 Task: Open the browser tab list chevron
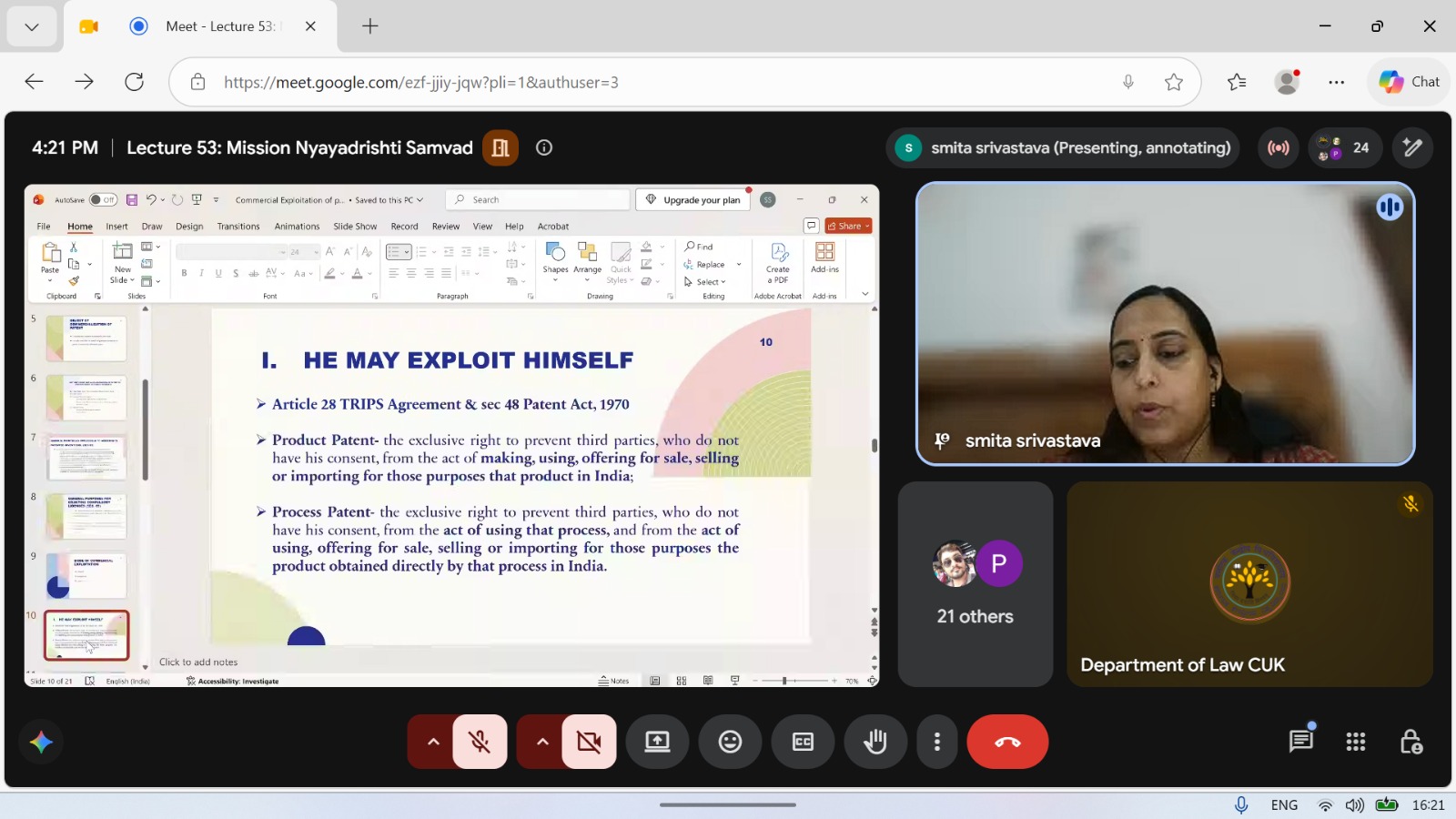[32, 26]
